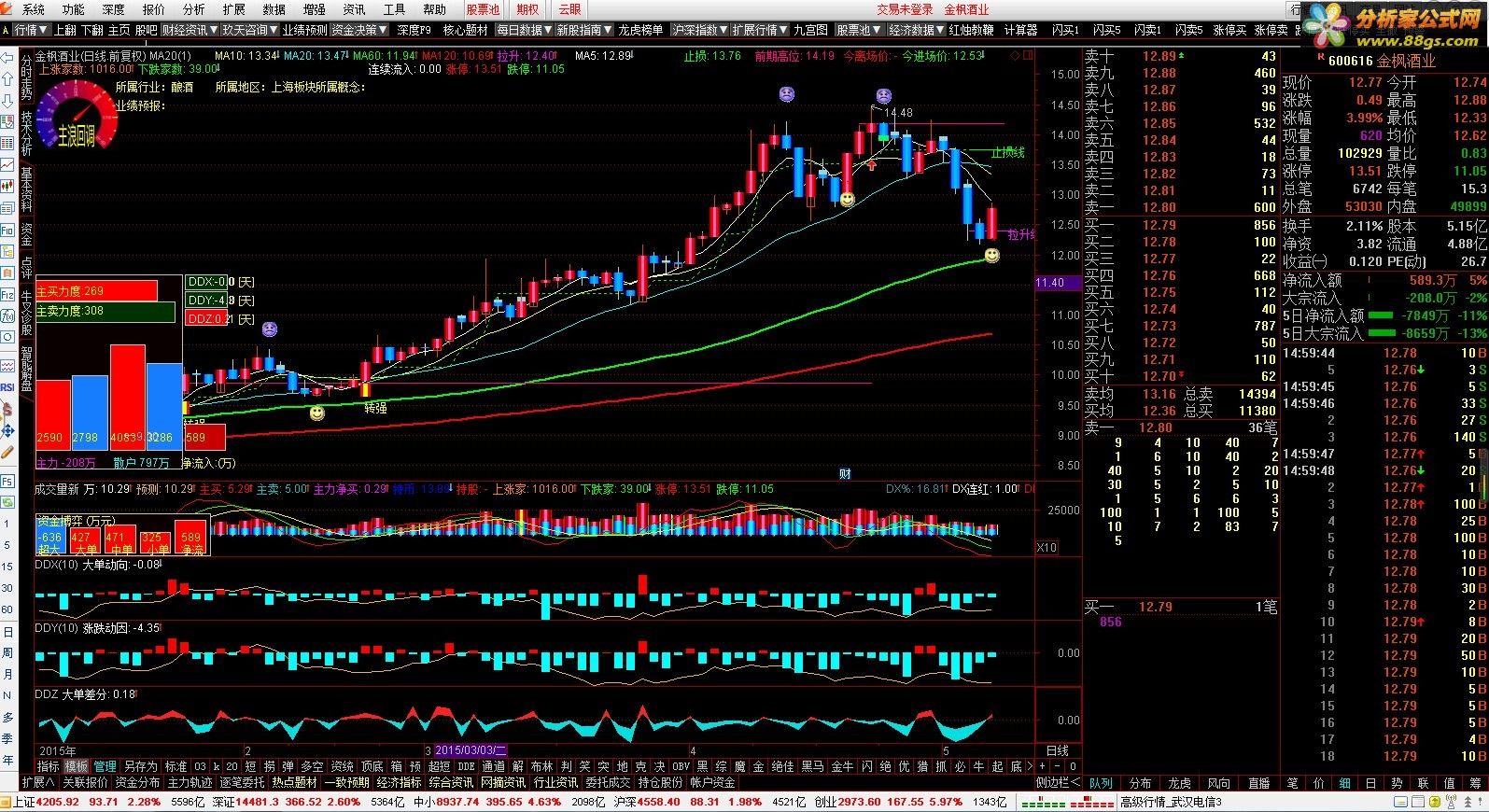
Task: Expand the 新股指南 dropdown
Action: [584, 30]
